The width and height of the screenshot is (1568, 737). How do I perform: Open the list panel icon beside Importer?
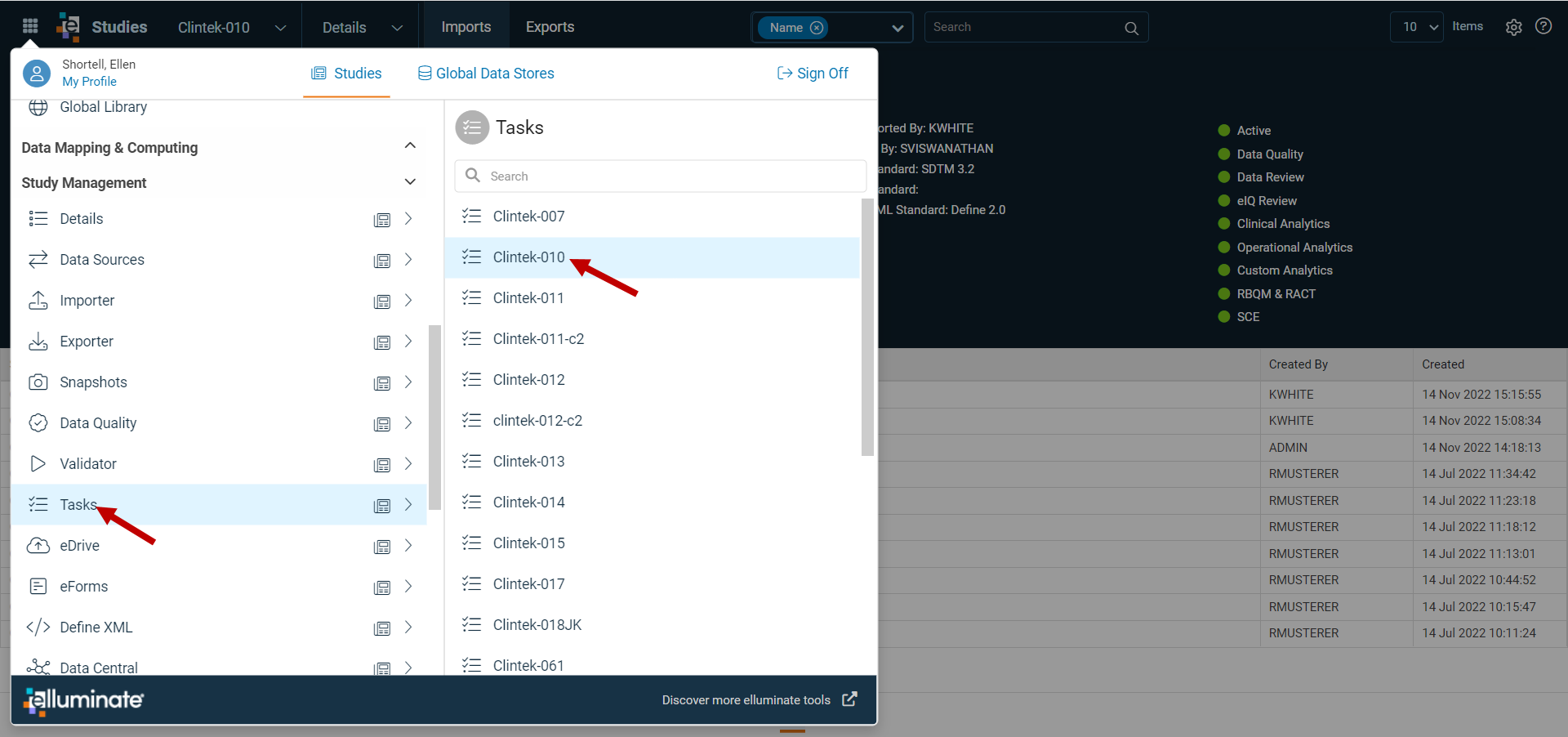[381, 301]
